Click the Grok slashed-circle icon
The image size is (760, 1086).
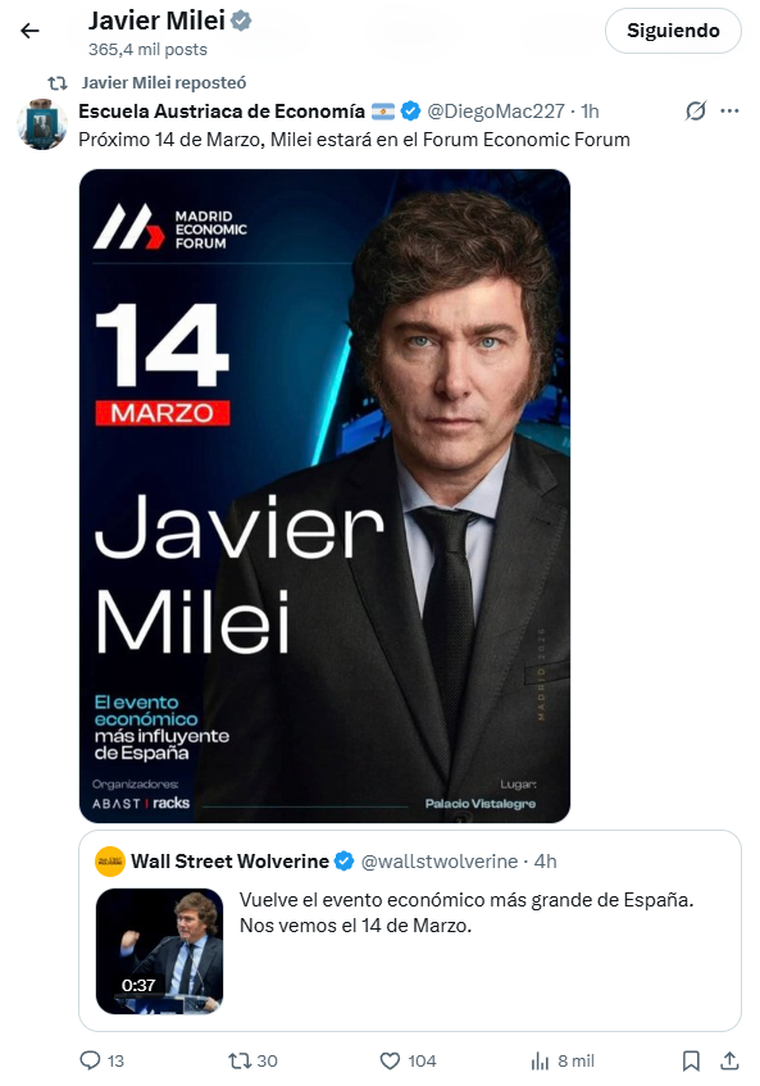[x=696, y=111]
